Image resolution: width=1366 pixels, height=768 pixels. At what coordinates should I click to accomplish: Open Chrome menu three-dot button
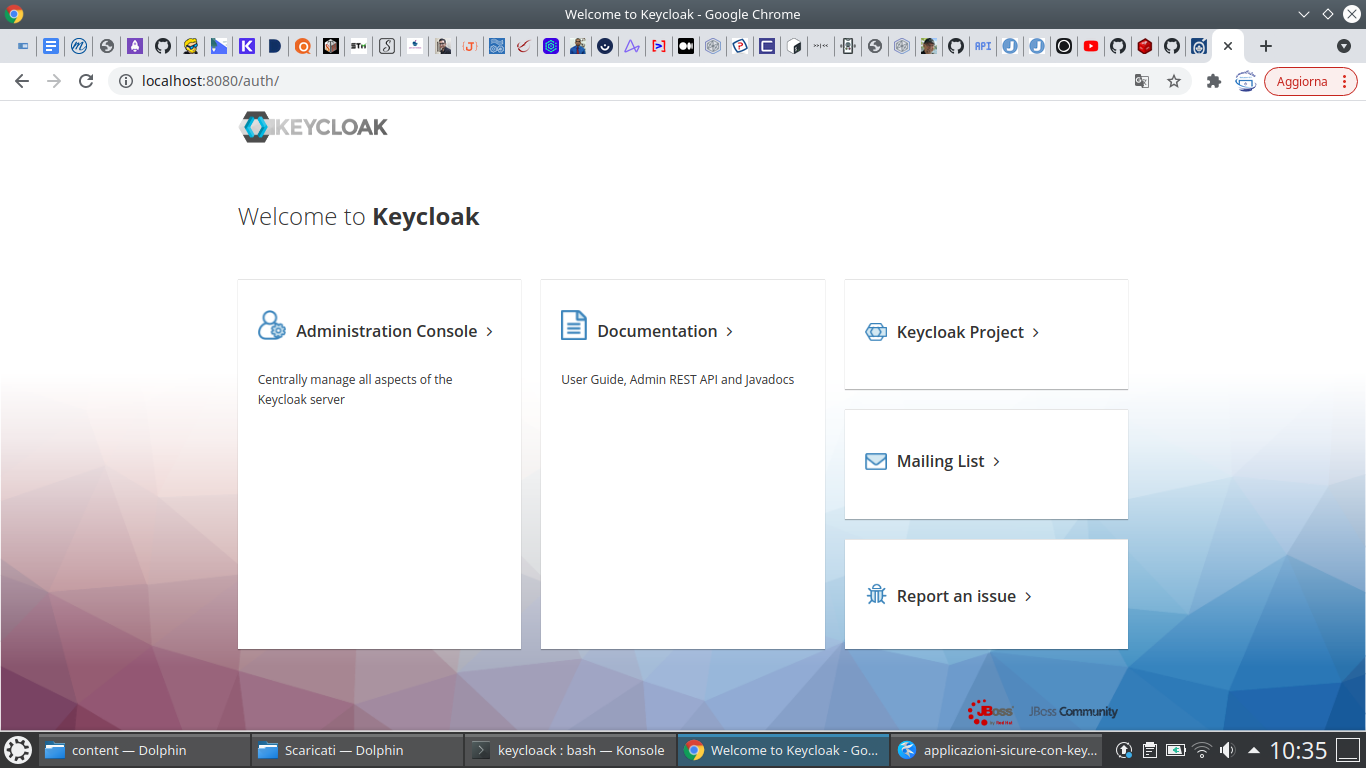(1346, 82)
